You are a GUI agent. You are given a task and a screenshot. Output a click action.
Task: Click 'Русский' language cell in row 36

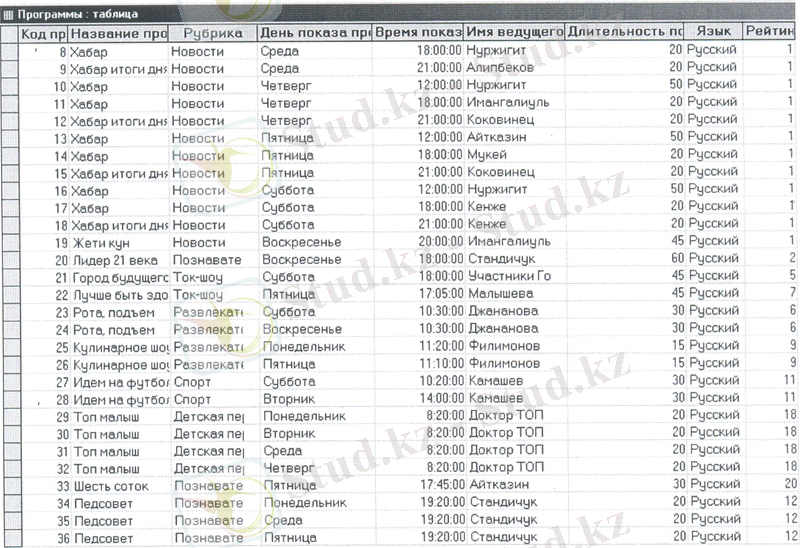(x=714, y=536)
